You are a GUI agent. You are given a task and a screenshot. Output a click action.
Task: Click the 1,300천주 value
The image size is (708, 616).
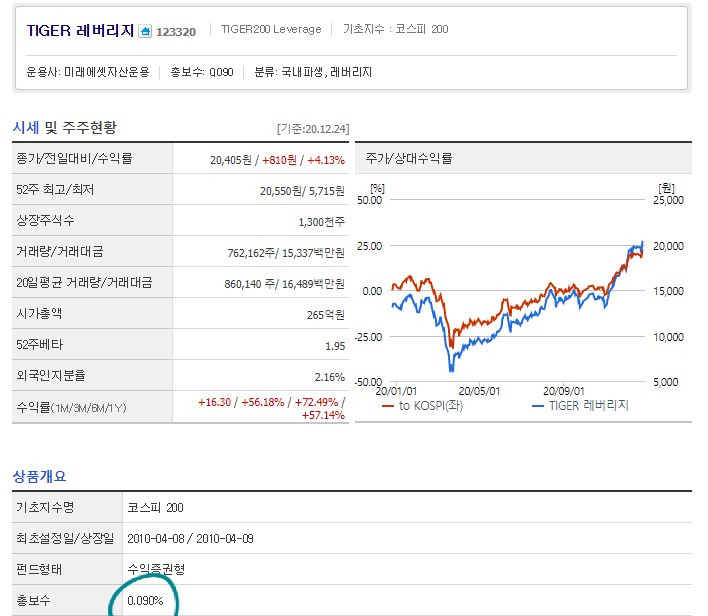[321, 222]
